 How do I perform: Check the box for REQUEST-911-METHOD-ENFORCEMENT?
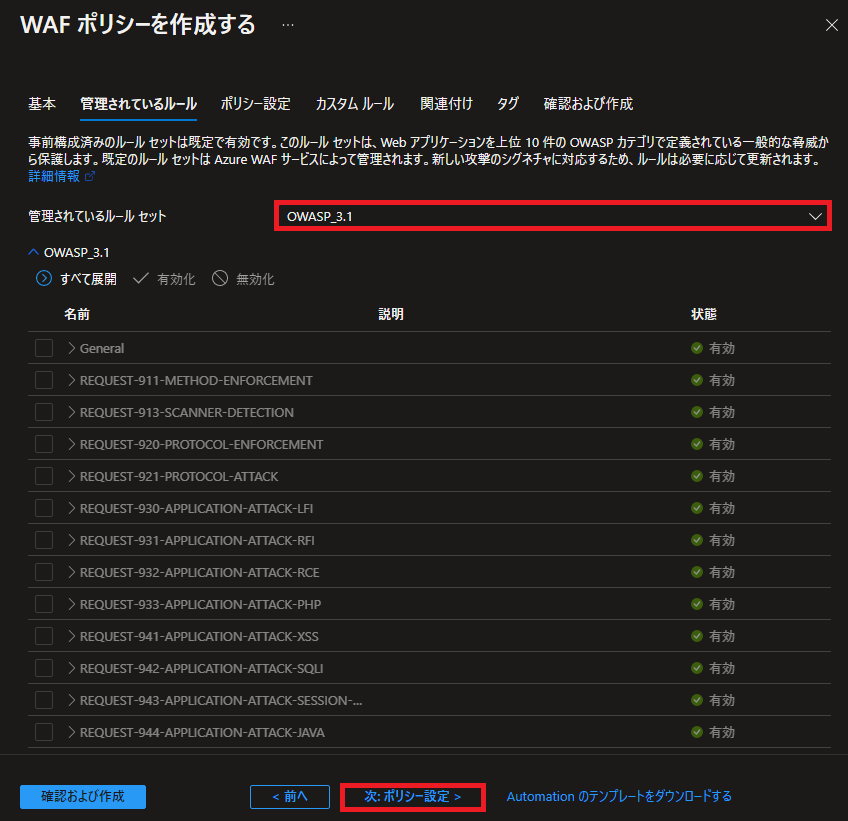point(44,380)
